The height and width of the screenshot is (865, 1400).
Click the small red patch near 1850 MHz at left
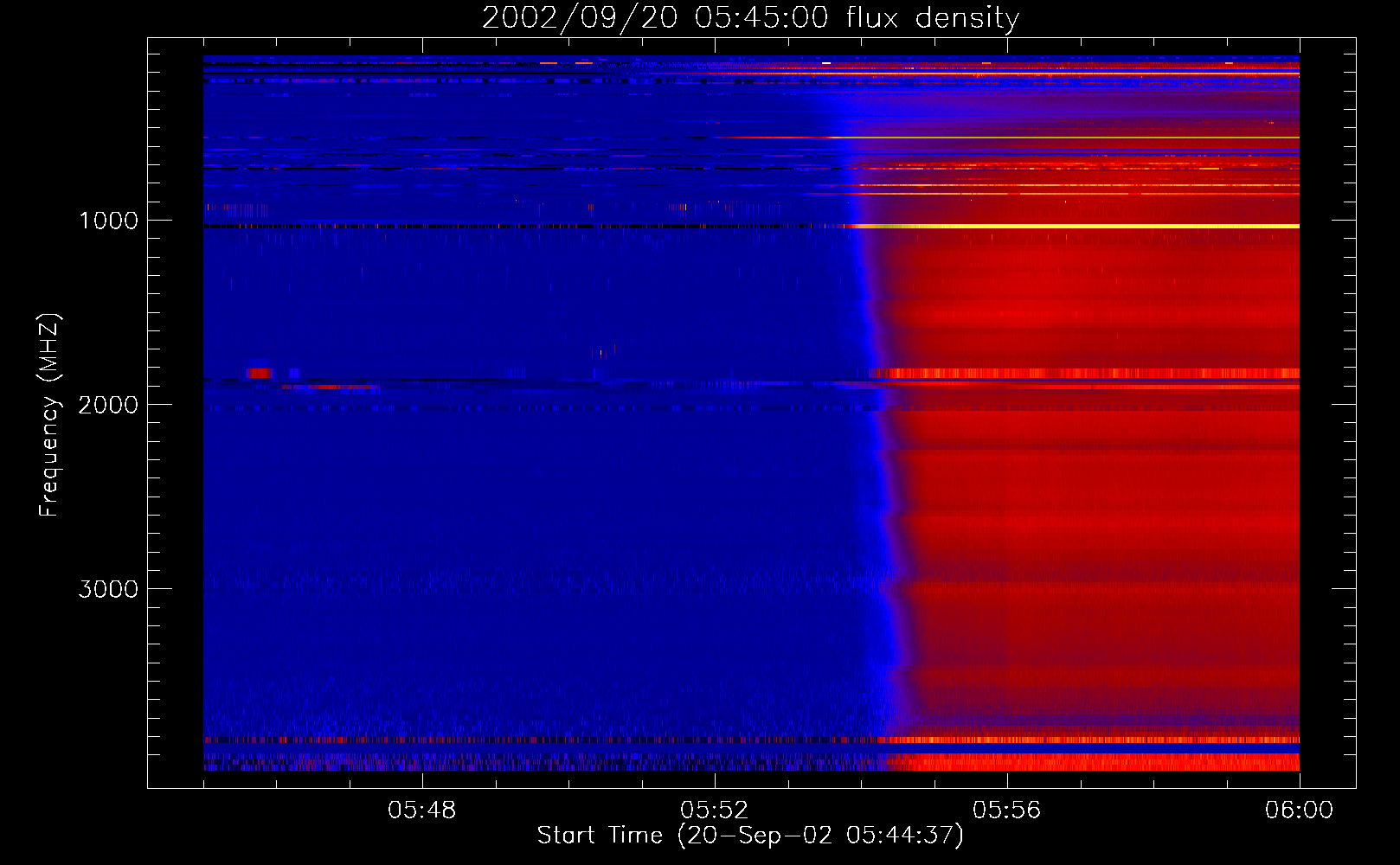(260, 373)
